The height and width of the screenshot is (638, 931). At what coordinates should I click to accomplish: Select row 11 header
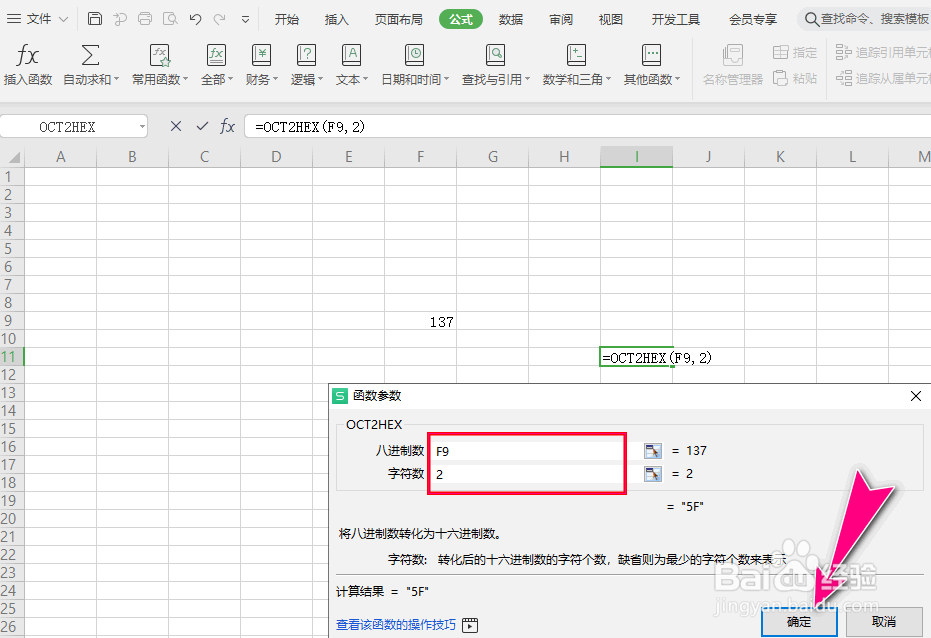click(x=11, y=357)
